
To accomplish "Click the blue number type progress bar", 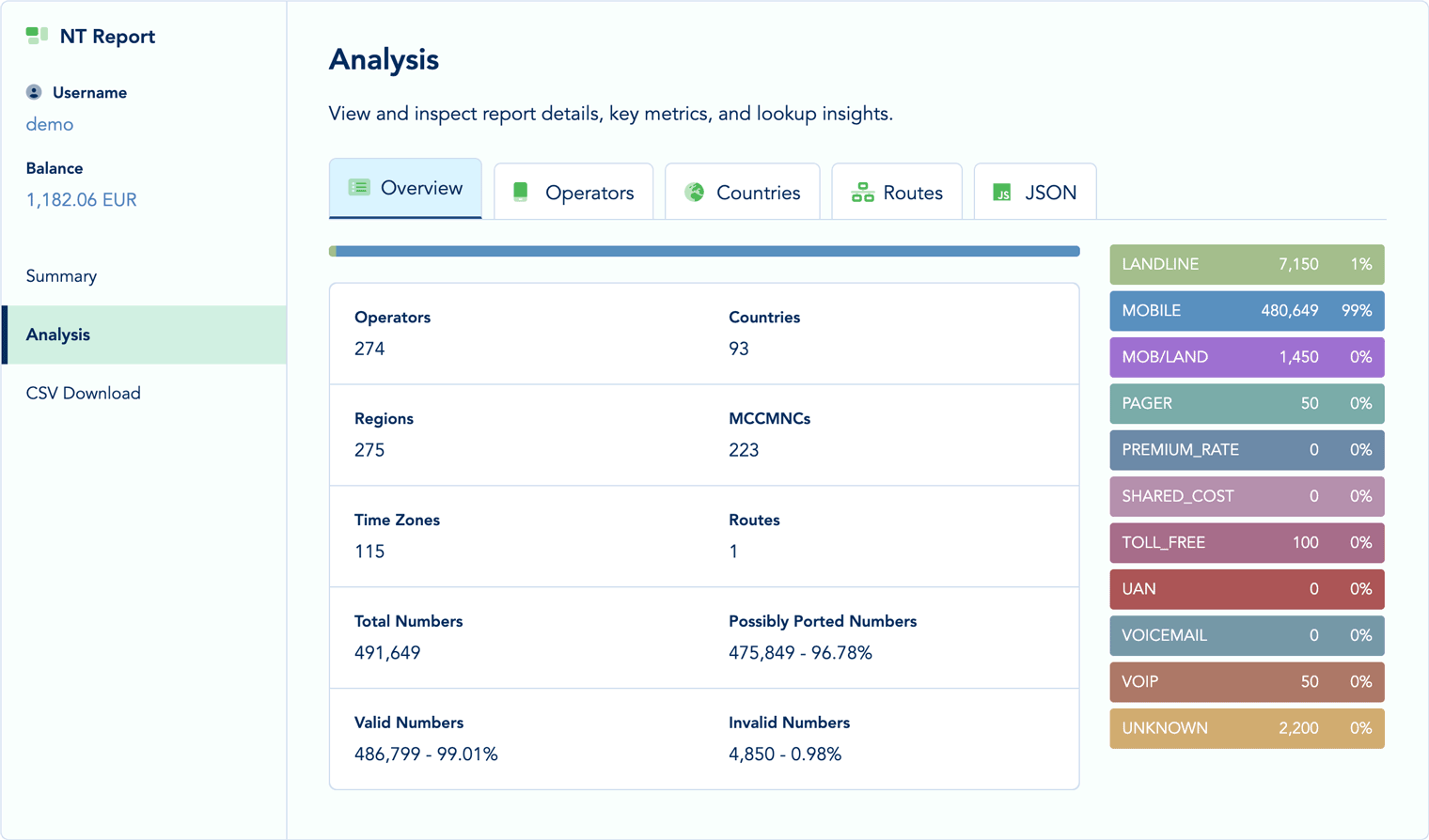I will point(705,252).
